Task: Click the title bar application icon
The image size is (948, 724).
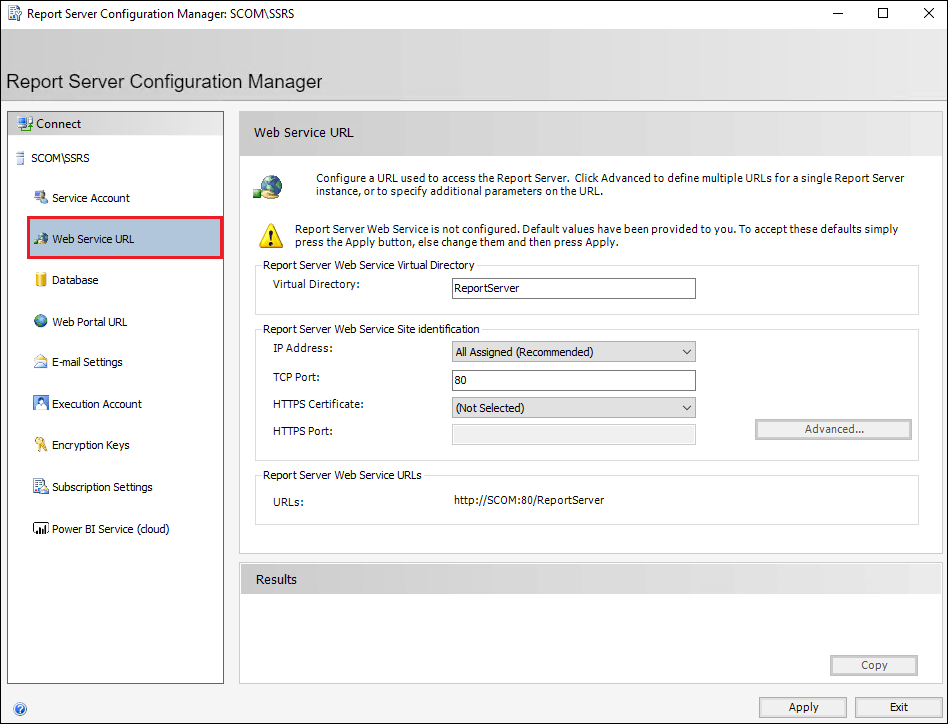Action: [14, 13]
